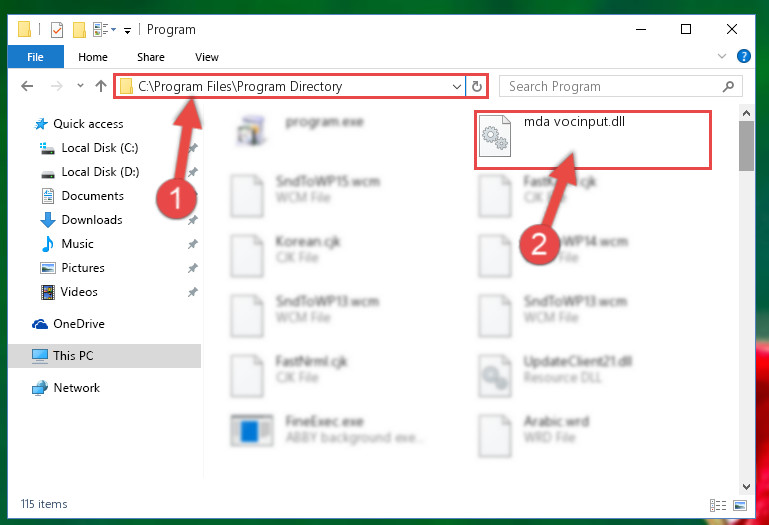
Task: Switch to Large icons view in status bar
Action: 740,505
